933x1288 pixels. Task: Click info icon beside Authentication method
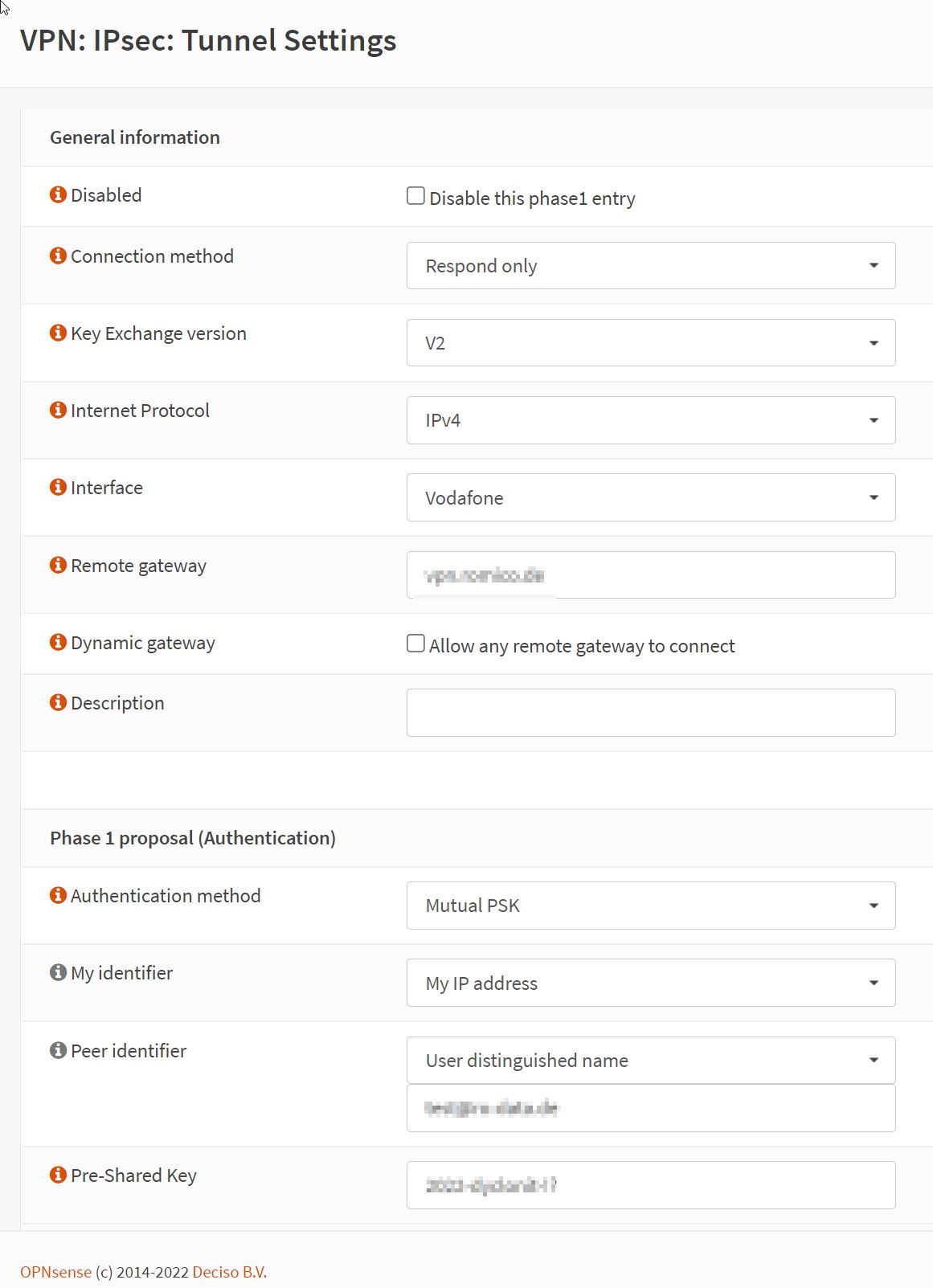point(58,895)
